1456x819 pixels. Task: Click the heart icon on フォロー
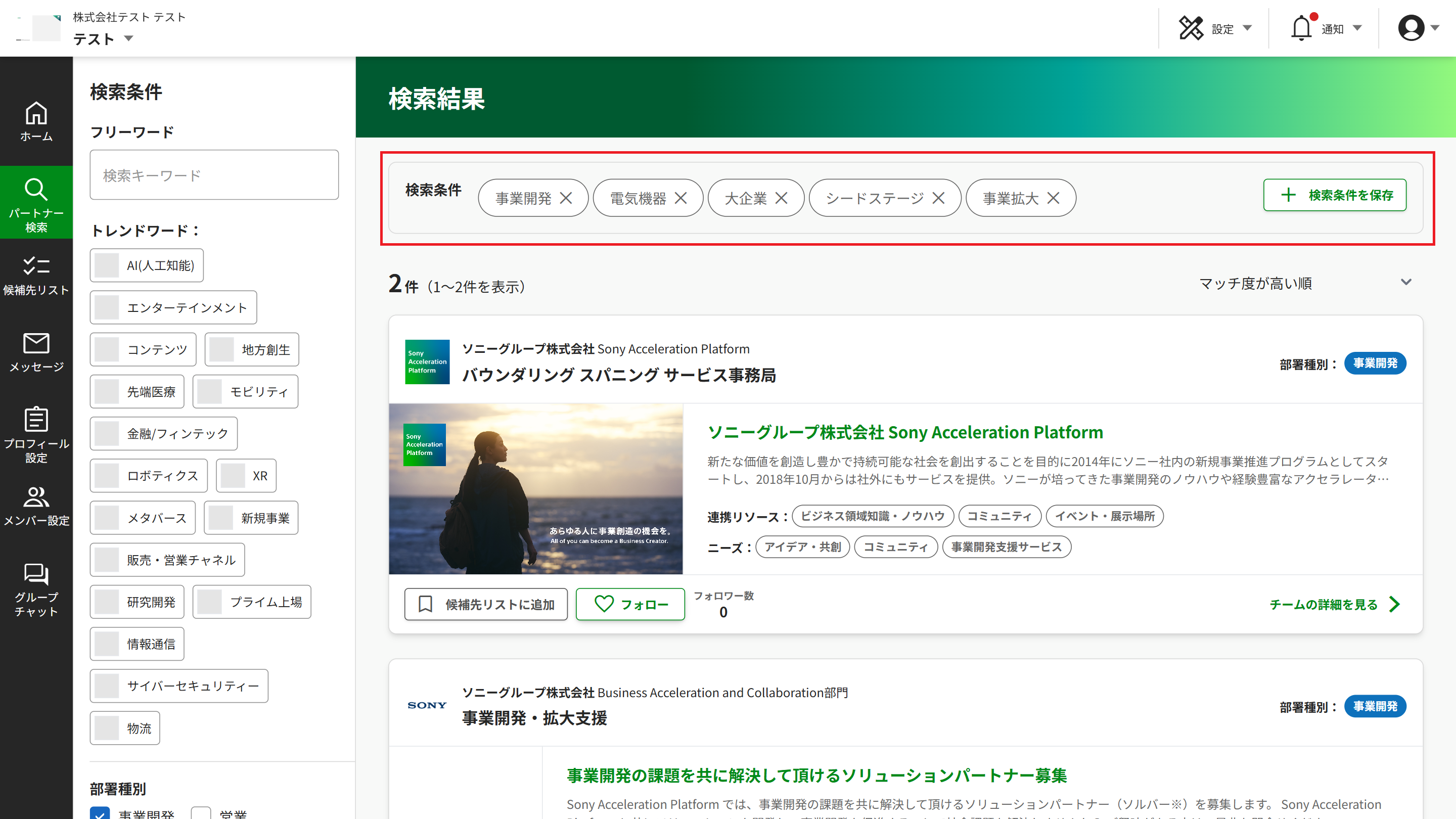(x=604, y=604)
